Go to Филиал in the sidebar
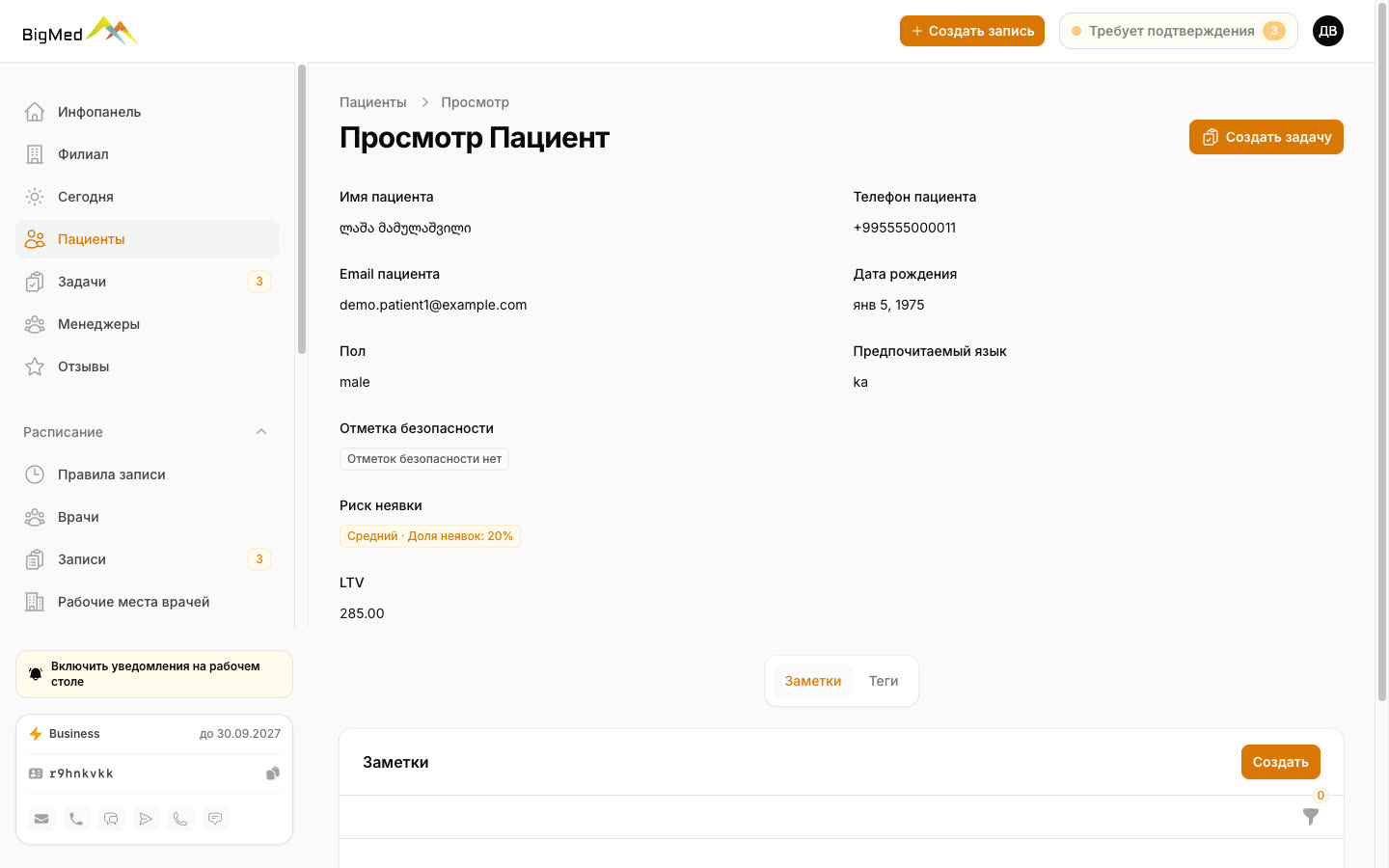The height and width of the screenshot is (868, 1389). click(x=147, y=154)
